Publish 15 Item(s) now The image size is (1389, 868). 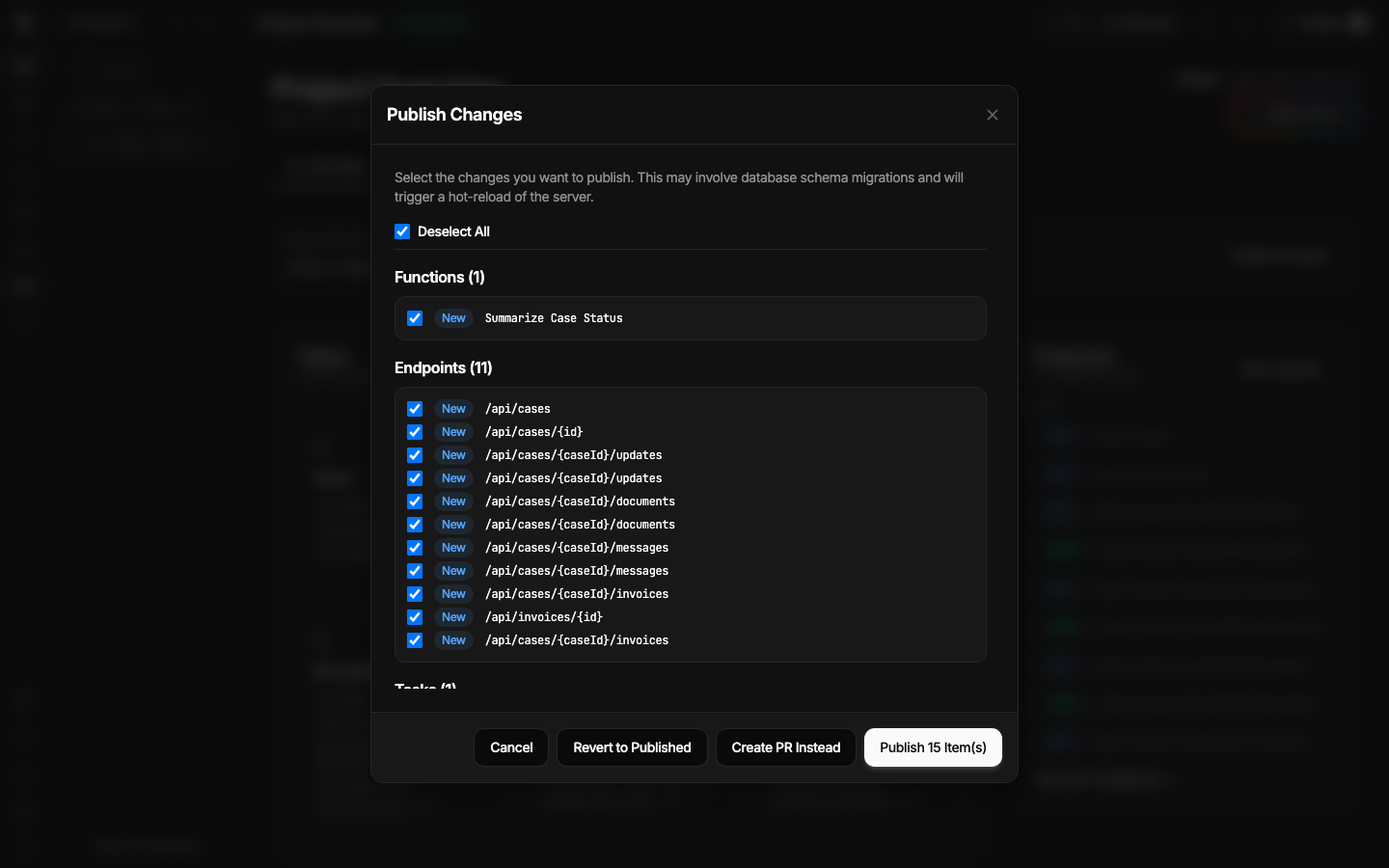[x=933, y=747]
